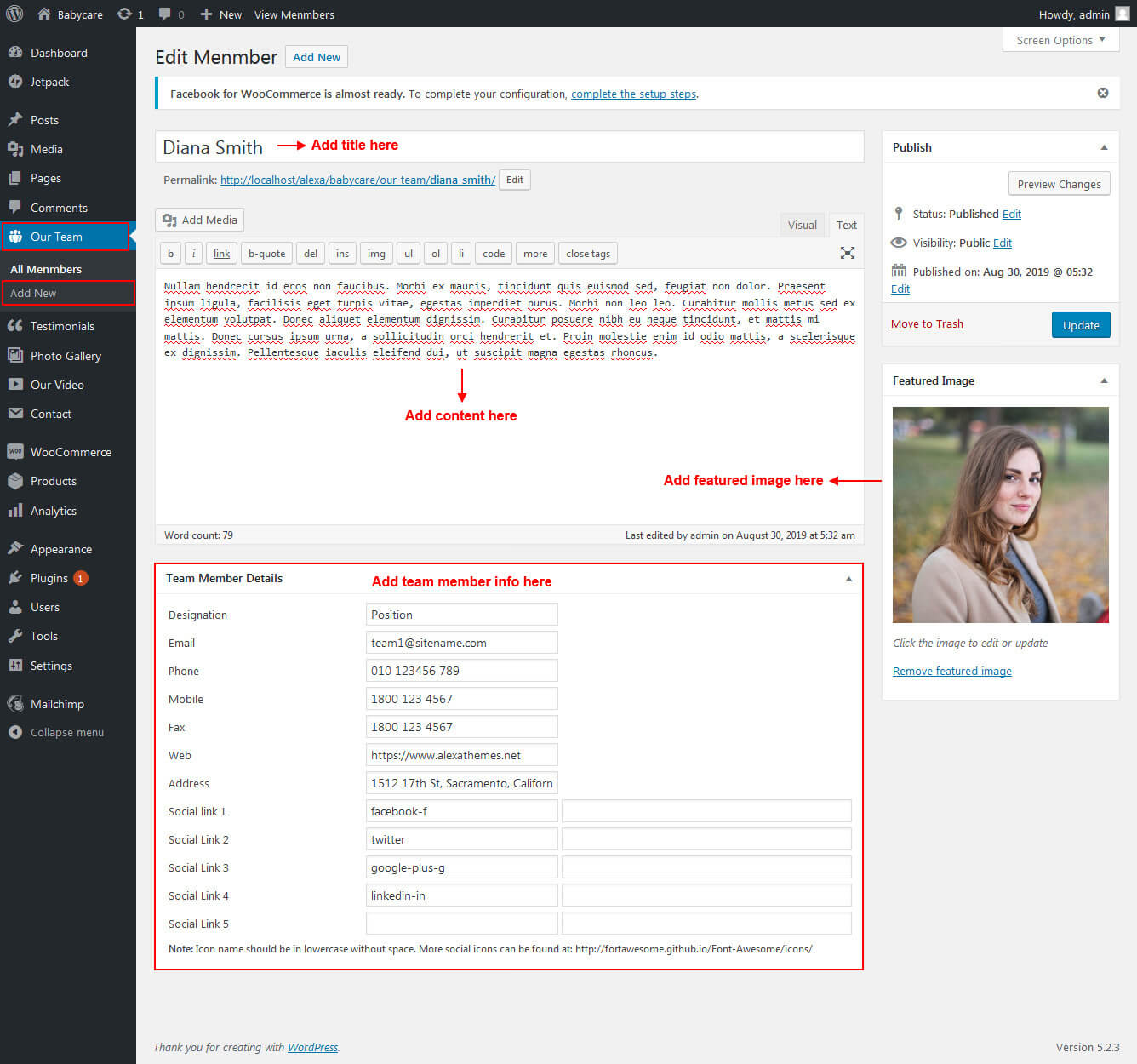Viewport: 1137px width, 1064px height.
Task: Collapse the Publish panel
Action: [x=1104, y=147]
